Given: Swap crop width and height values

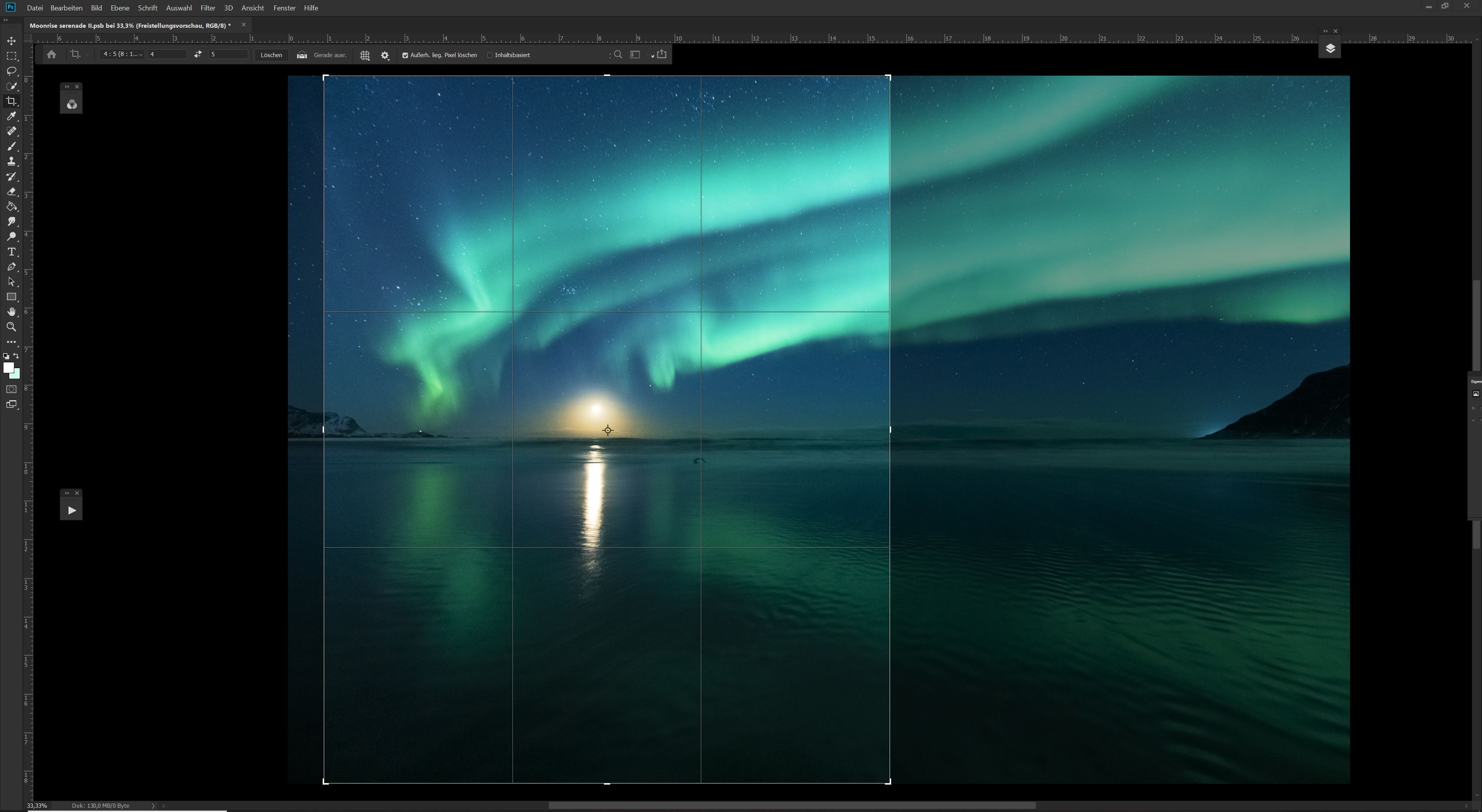Looking at the screenshot, I should click(198, 55).
